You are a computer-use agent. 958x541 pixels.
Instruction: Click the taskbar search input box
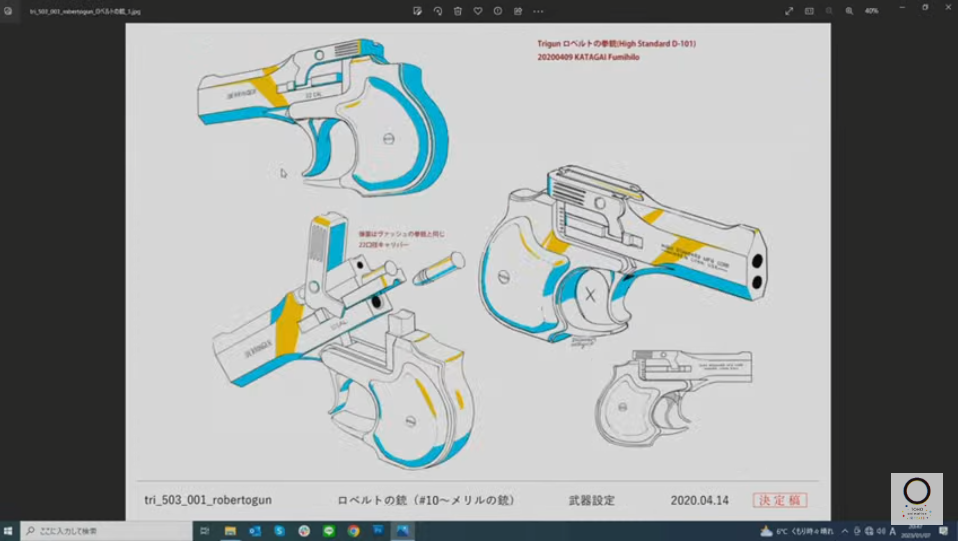point(106,531)
